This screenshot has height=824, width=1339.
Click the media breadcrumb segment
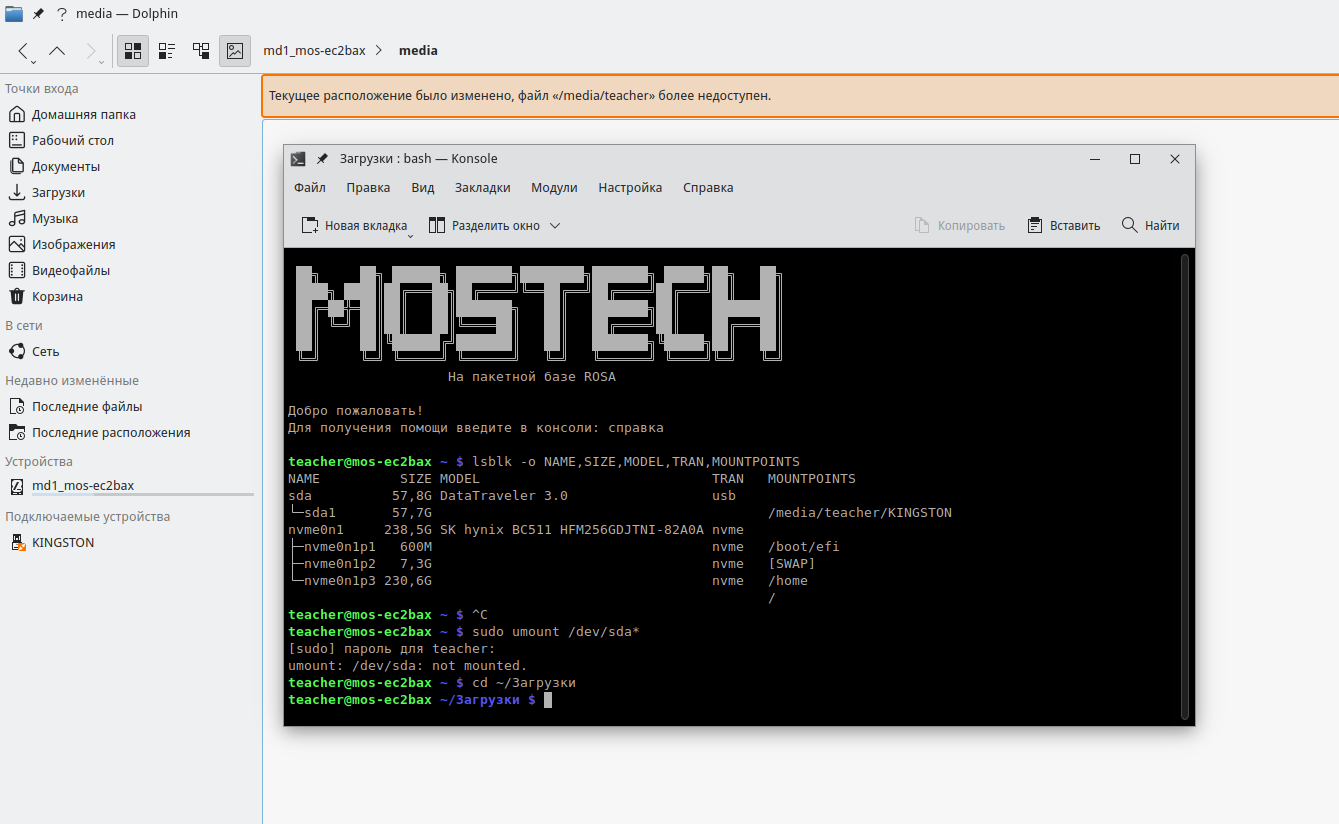coord(418,50)
